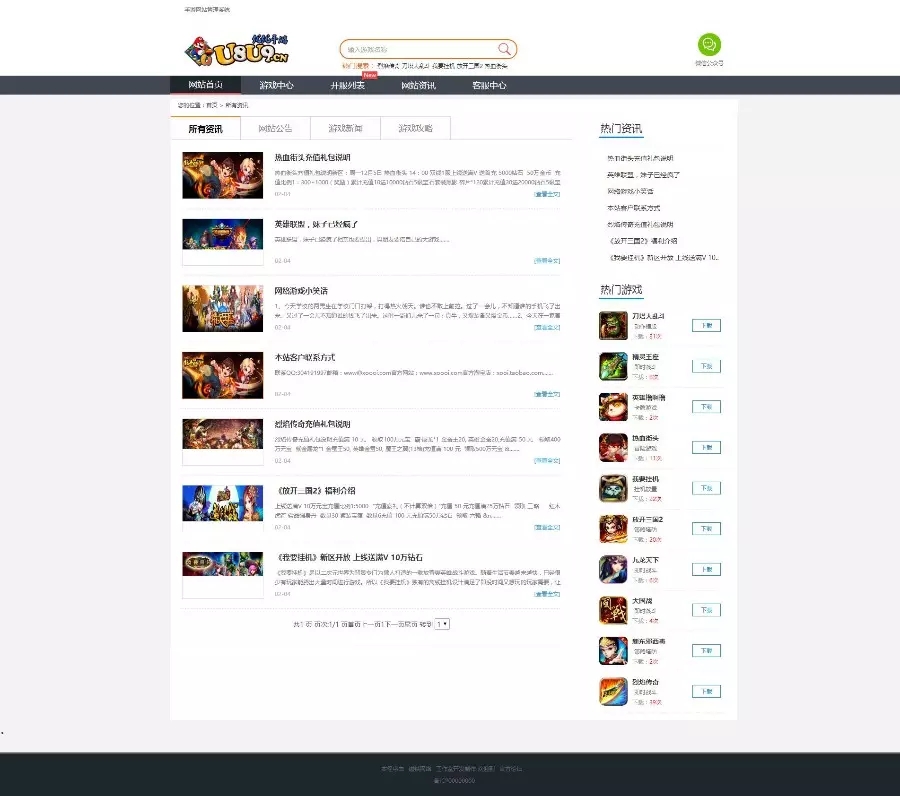Open 网站资讯 in navigation bar

click(418, 85)
